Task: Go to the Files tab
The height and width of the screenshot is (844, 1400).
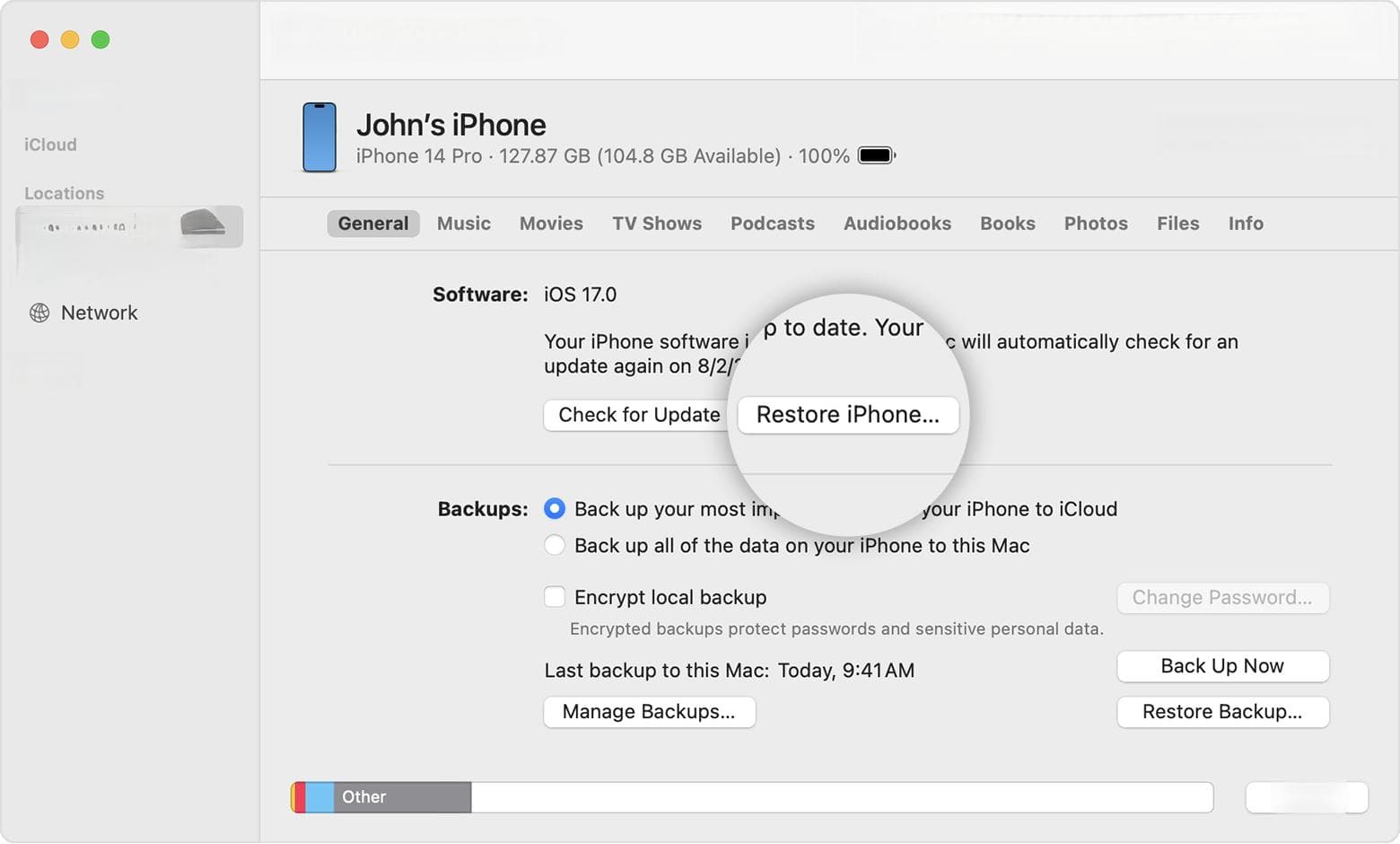Action: pos(1178,224)
